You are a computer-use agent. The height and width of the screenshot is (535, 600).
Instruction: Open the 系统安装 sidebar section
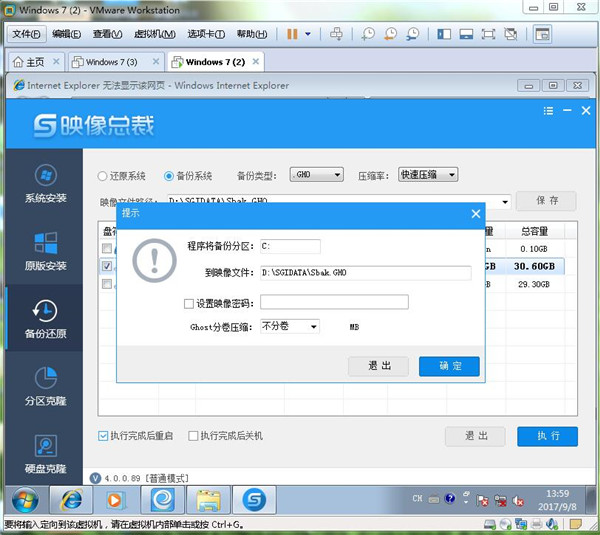click(x=46, y=184)
